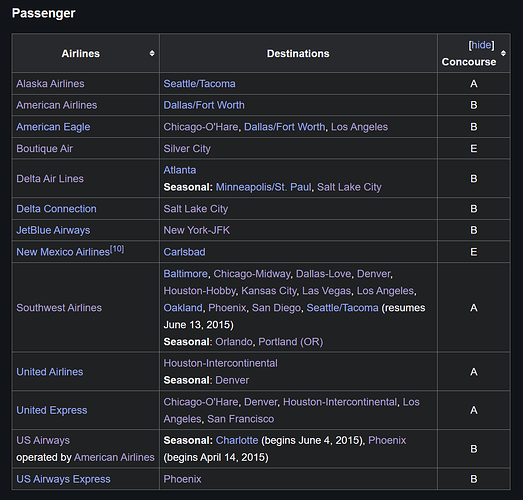Image resolution: width=523 pixels, height=500 pixels.
Task: Open the Dallas-Love destination link
Action: tap(324, 274)
